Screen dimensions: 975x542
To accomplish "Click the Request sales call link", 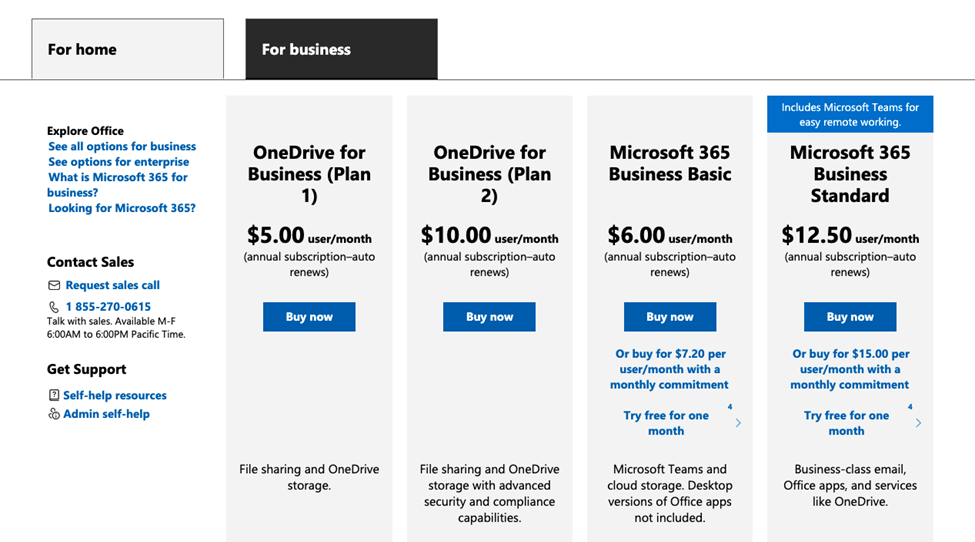I will [112, 285].
